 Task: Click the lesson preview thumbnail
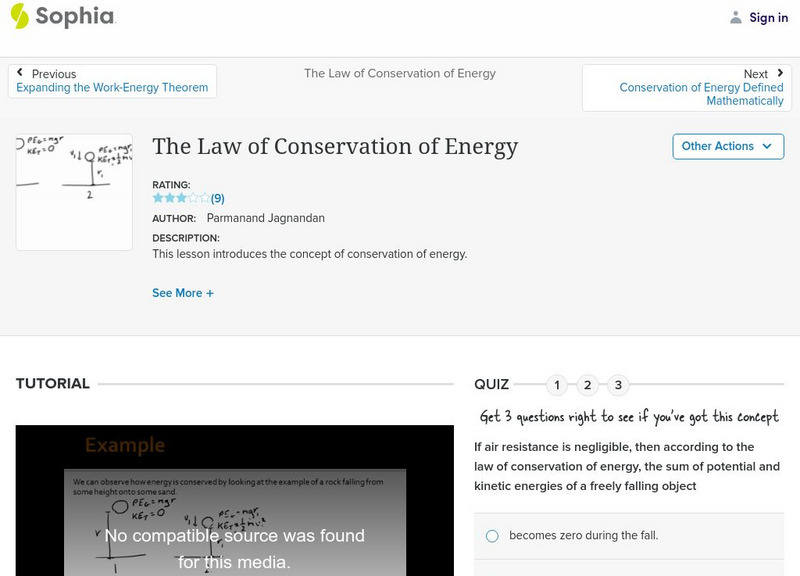point(74,190)
